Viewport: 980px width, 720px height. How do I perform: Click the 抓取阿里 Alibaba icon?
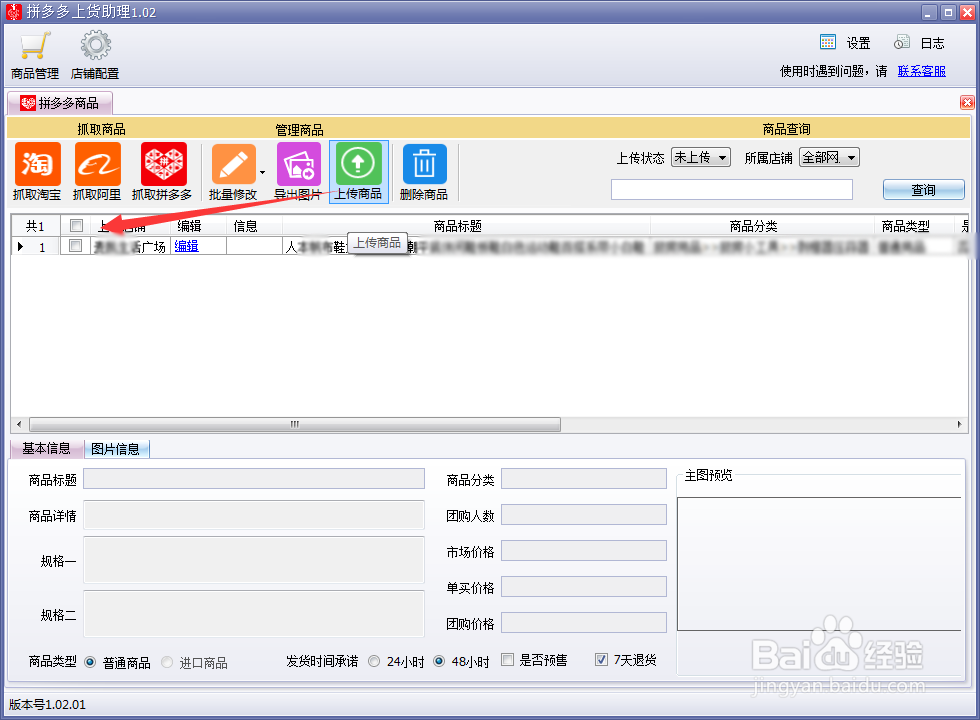98,164
